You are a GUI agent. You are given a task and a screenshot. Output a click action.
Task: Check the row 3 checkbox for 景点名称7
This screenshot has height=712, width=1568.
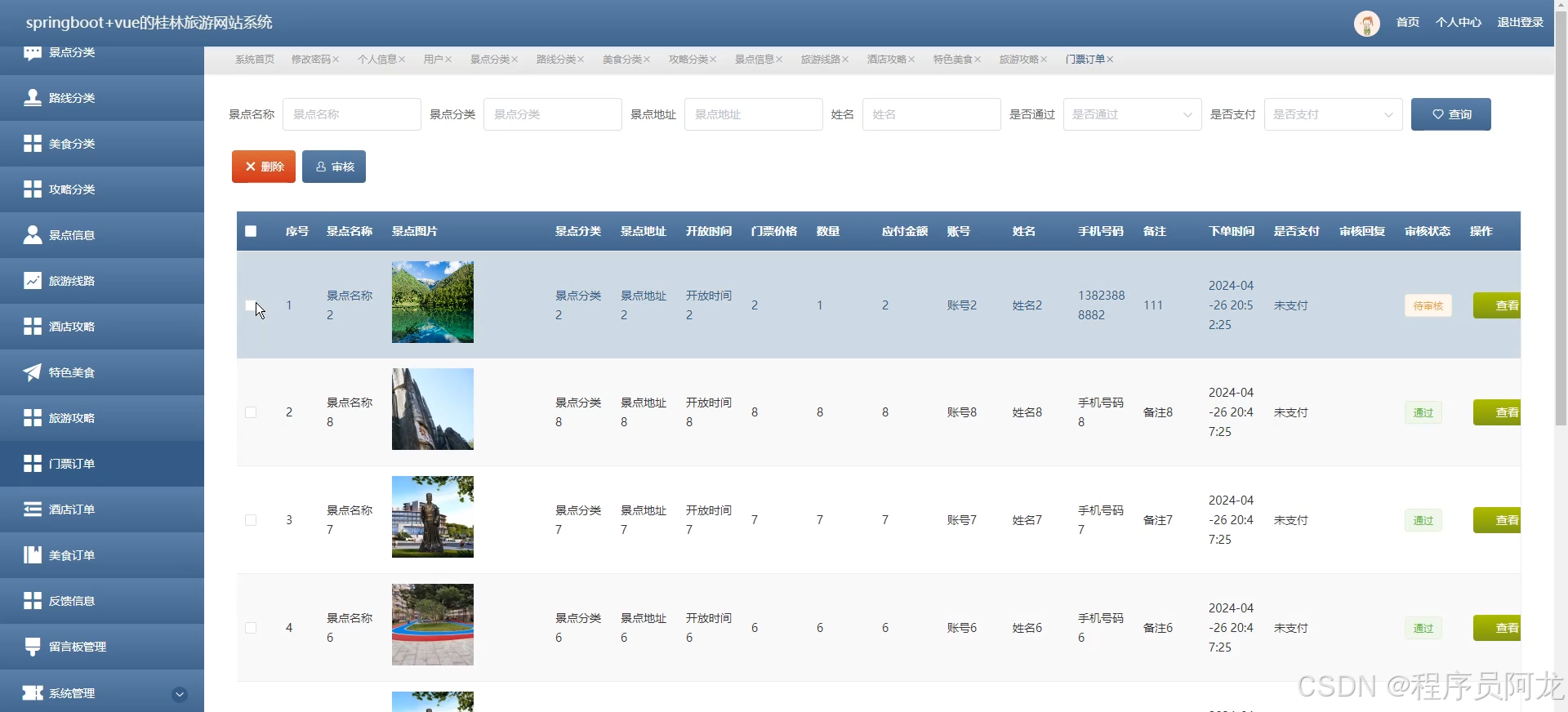(x=251, y=520)
